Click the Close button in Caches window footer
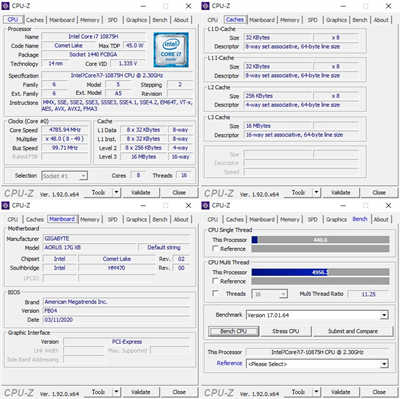Screen dimensions: 400x399 pyautogui.click(x=379, y=192)
